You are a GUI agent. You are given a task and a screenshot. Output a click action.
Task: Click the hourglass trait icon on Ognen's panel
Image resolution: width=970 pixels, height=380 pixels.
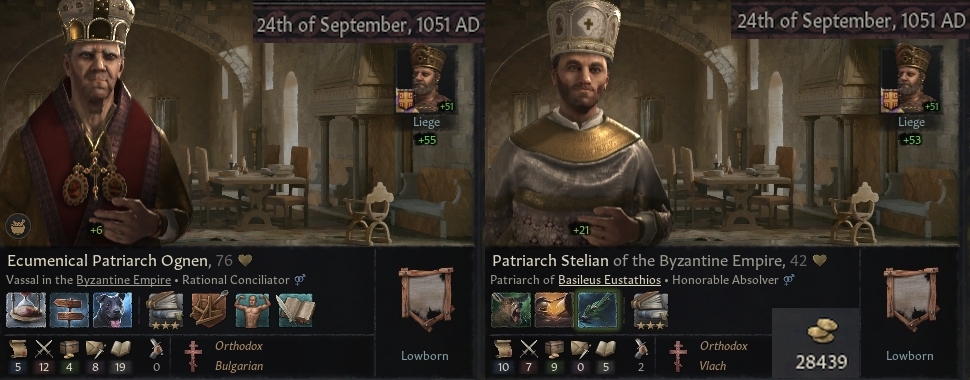[26, 310]
